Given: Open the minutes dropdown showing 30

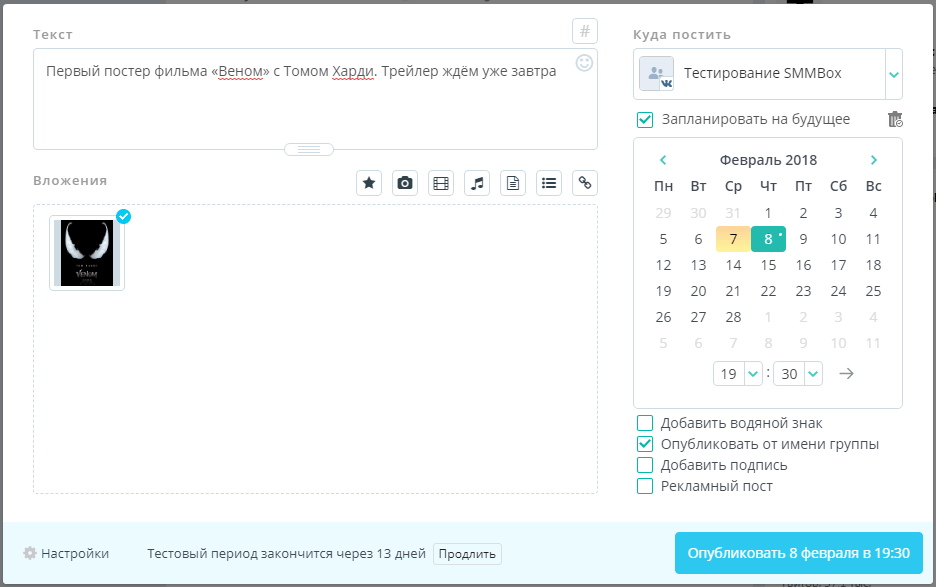Looking at the screenshot, I should coord(798,374).
